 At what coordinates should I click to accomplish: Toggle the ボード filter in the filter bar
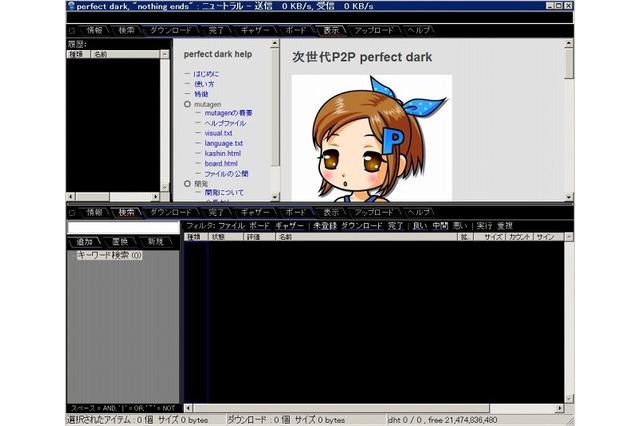coord(260,226)
